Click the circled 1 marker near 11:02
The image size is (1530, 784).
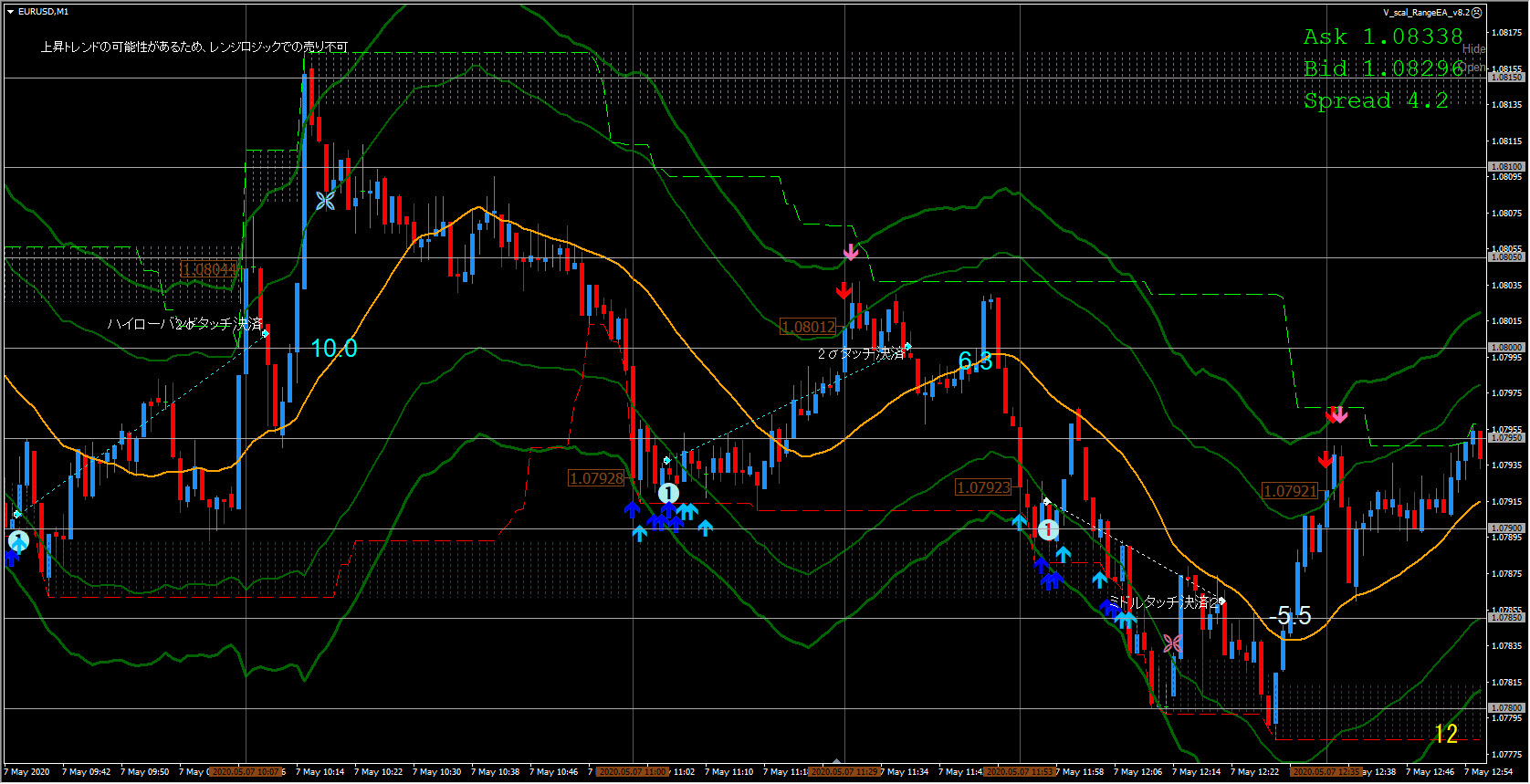tap(668, 494)
